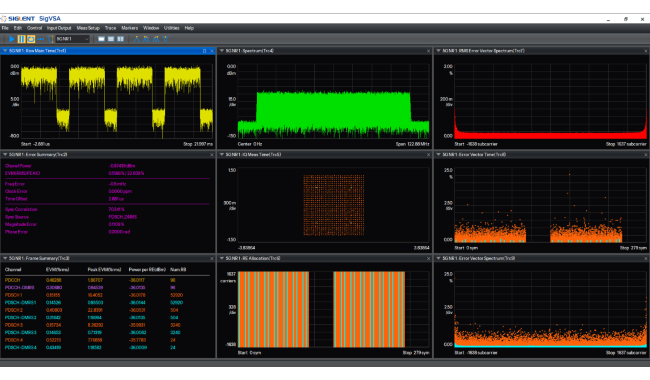The width and height of the screenshot is (650, 380).
Task: Click the Span 122.88 MHz label in the Spectrum panel
Action: click(412, 144)
